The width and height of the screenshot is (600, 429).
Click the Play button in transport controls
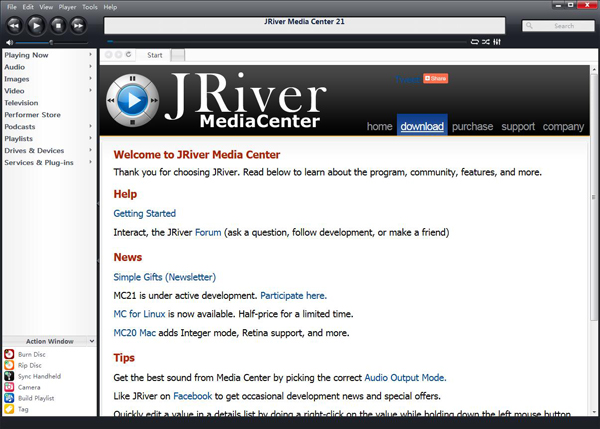coord(36,26)
